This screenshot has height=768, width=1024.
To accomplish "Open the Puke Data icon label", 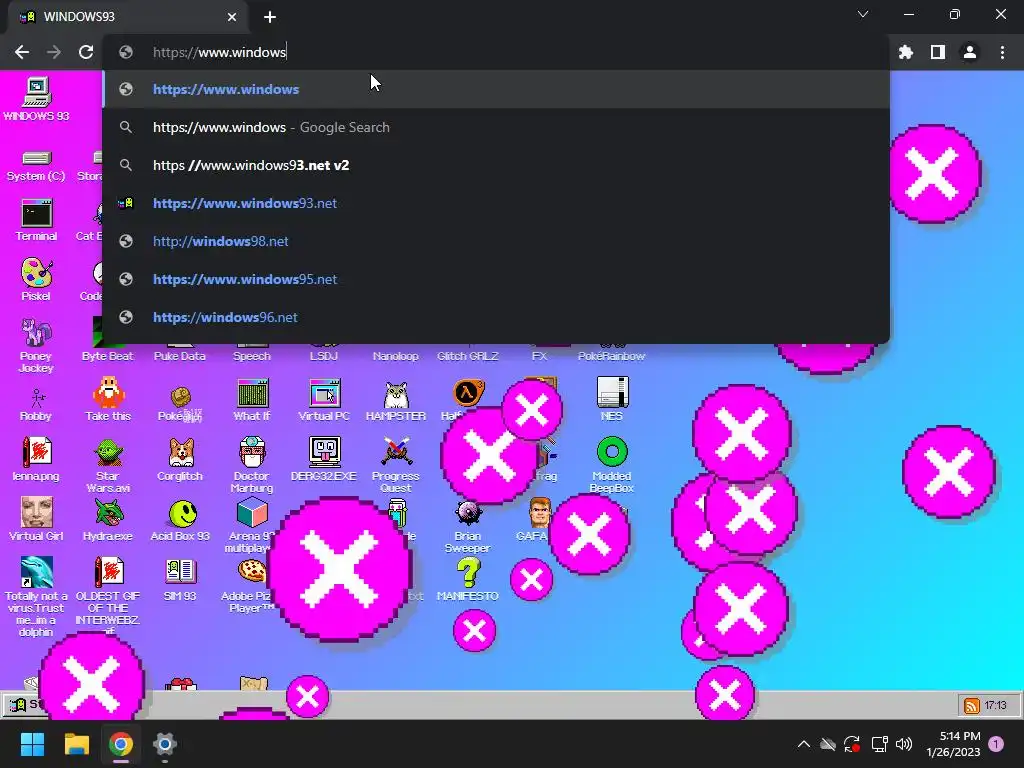I will coord(180,356).
